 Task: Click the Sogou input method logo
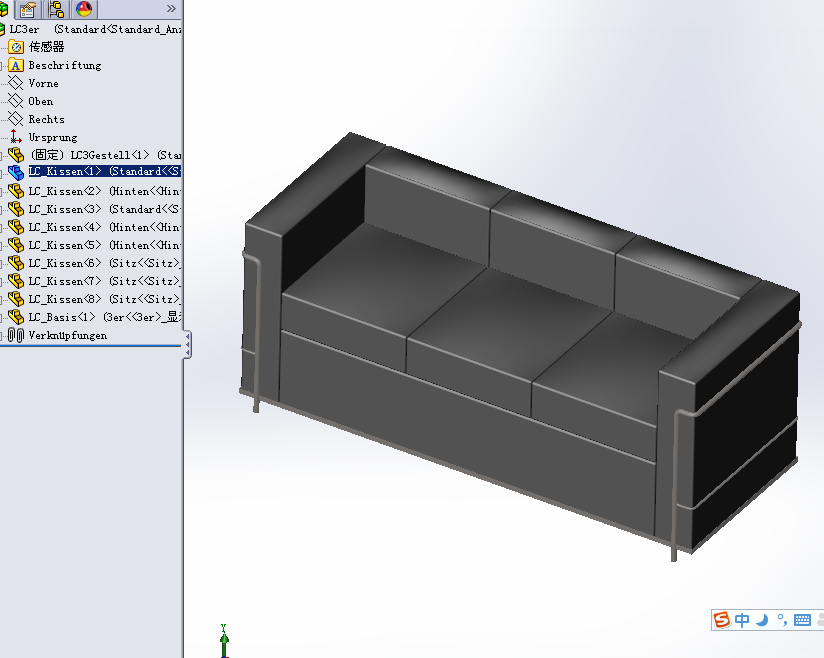[x=722, y=620]
